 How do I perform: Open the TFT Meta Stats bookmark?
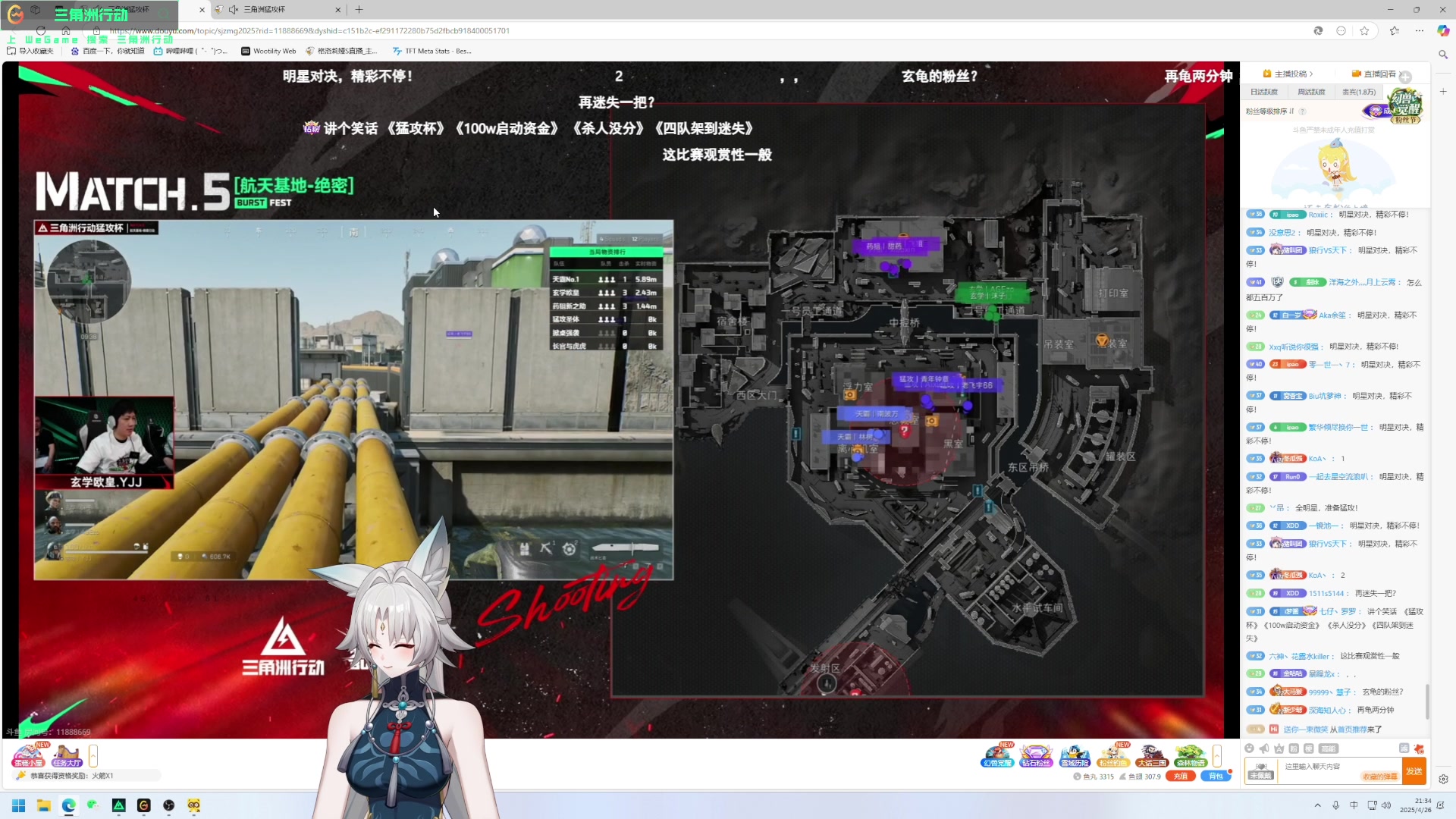point(431,52)
